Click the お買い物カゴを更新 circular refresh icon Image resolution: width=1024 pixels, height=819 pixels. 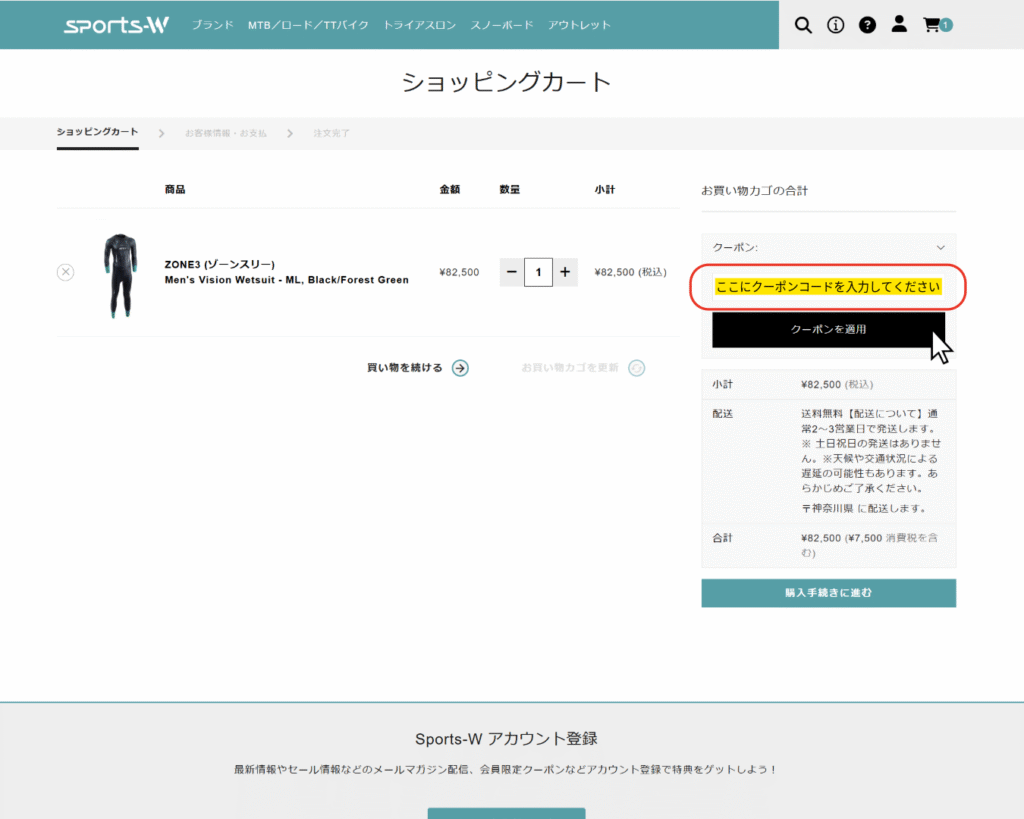point(637,367)
